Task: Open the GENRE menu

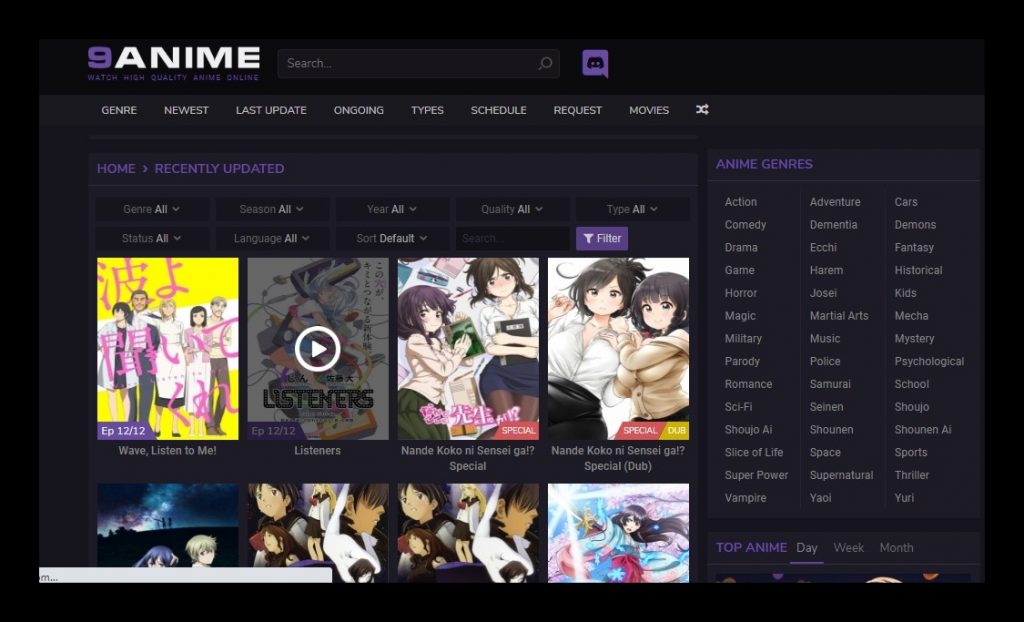Action: point(119,110)
